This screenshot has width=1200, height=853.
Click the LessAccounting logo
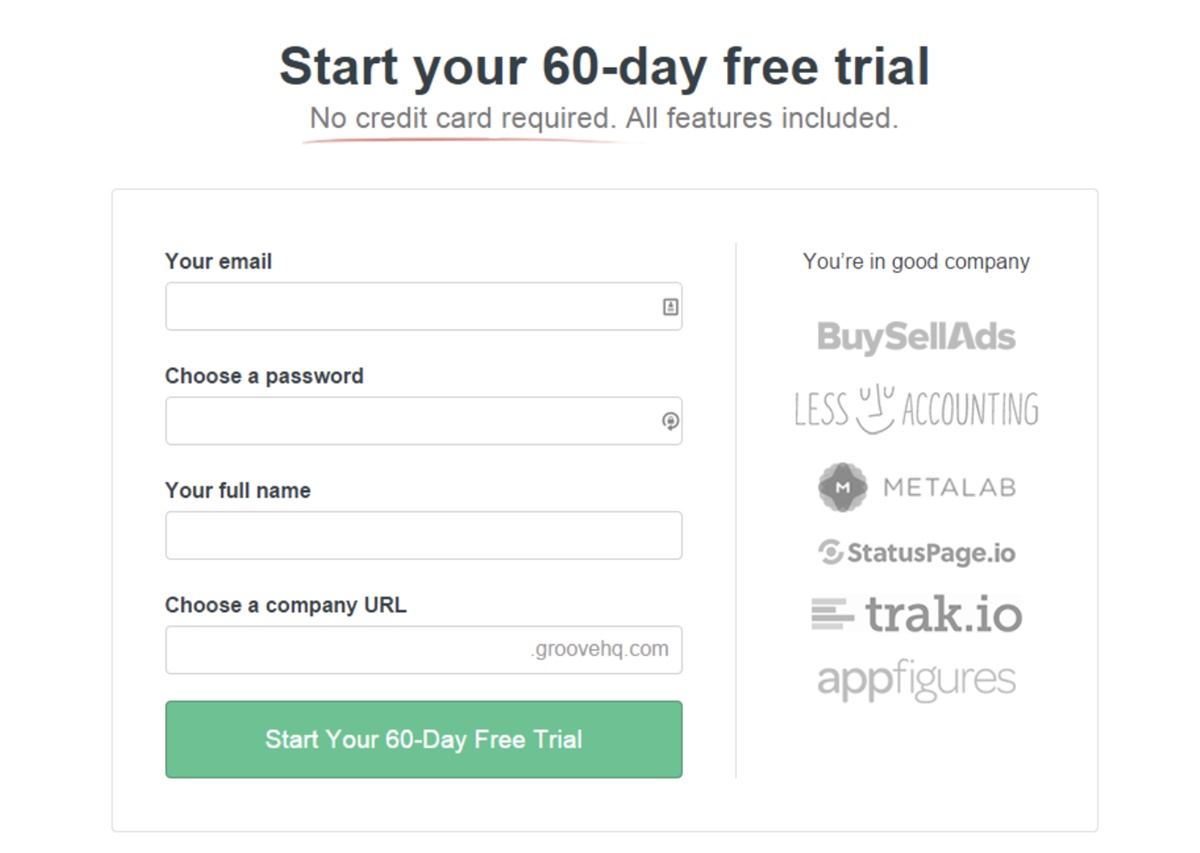(916, 408)
